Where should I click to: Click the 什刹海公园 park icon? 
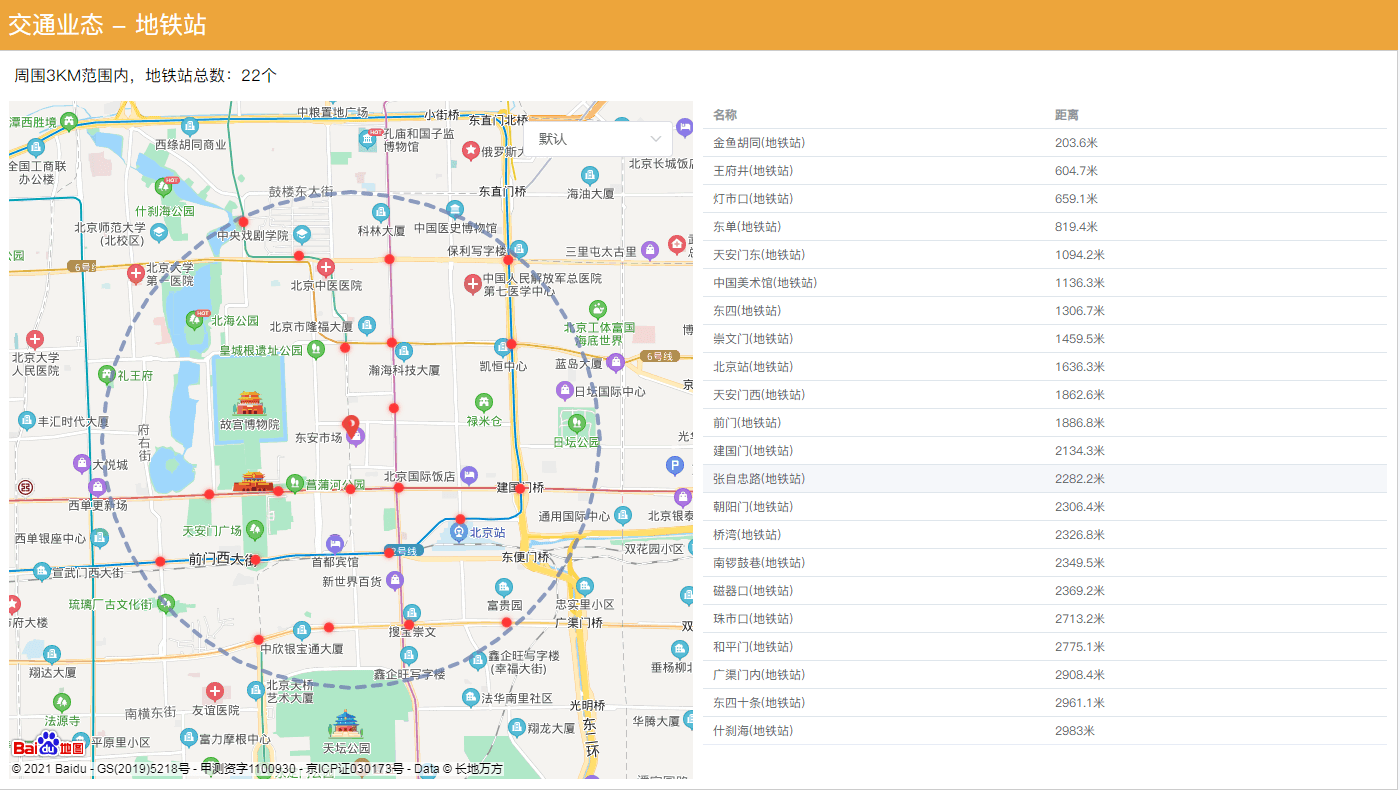(165, 187)
